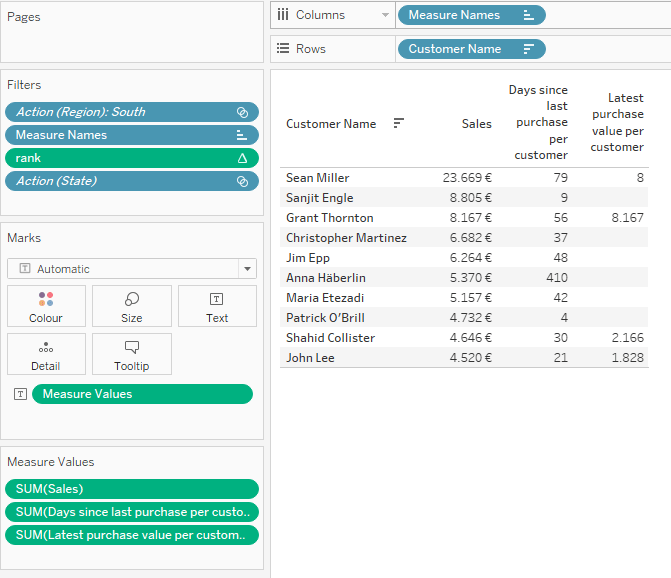This screenshot has height=578, width=671.
Task: Click sort icon beside Customer Name header
Action: 399,123
